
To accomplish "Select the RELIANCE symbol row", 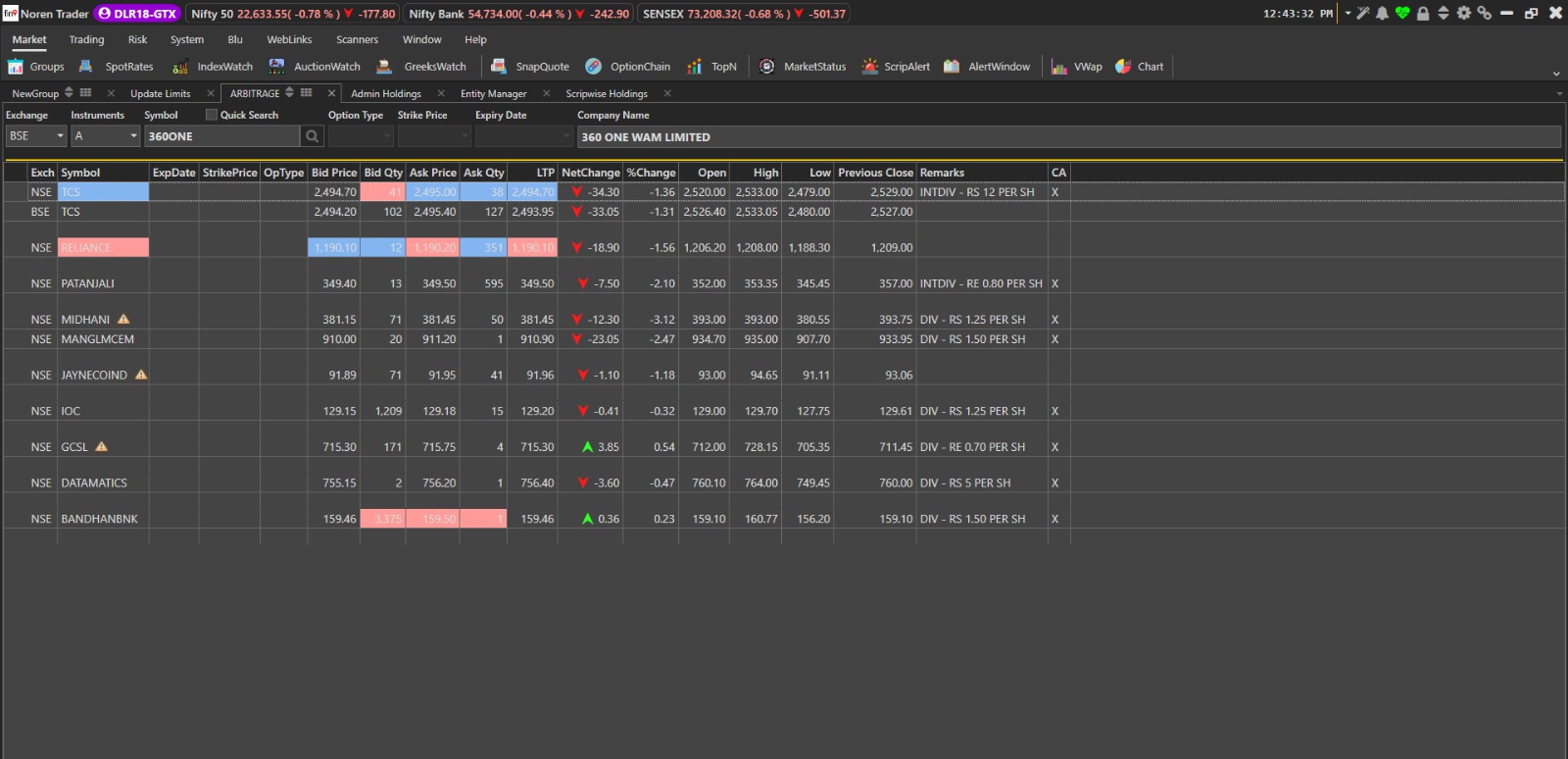I will coord(103,248).
